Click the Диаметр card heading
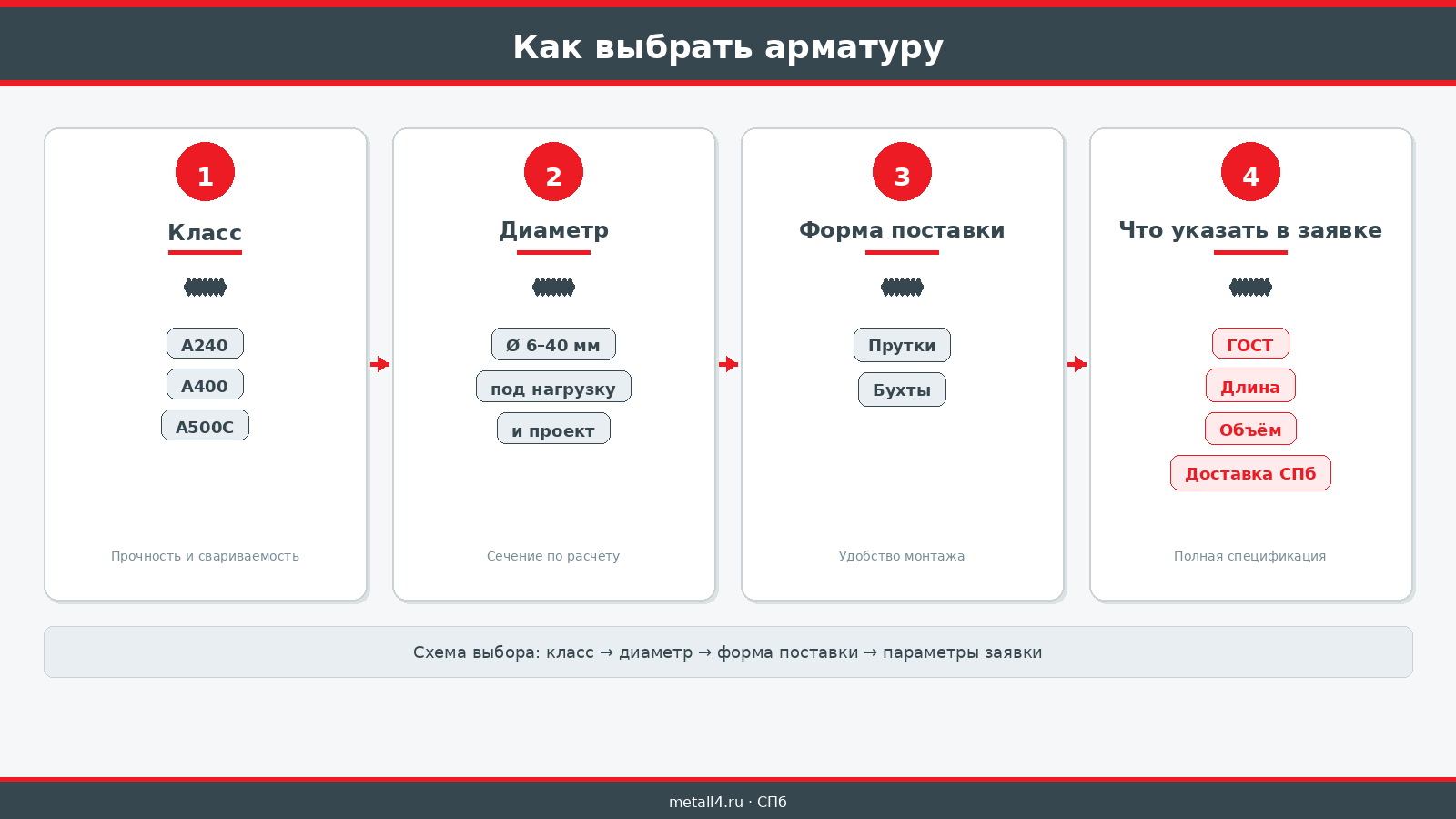The width and height of the screenshot is (1456, 819). coord(553,230)
